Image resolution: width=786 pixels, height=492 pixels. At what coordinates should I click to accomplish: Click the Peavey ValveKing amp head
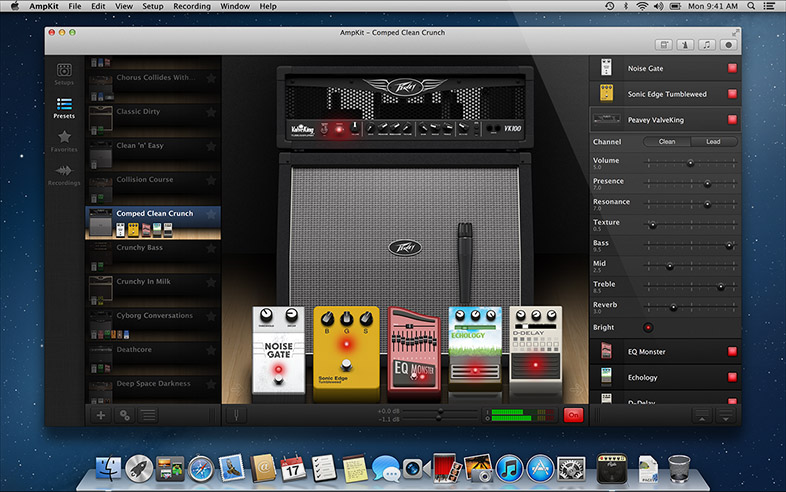[x=405, y=107]
